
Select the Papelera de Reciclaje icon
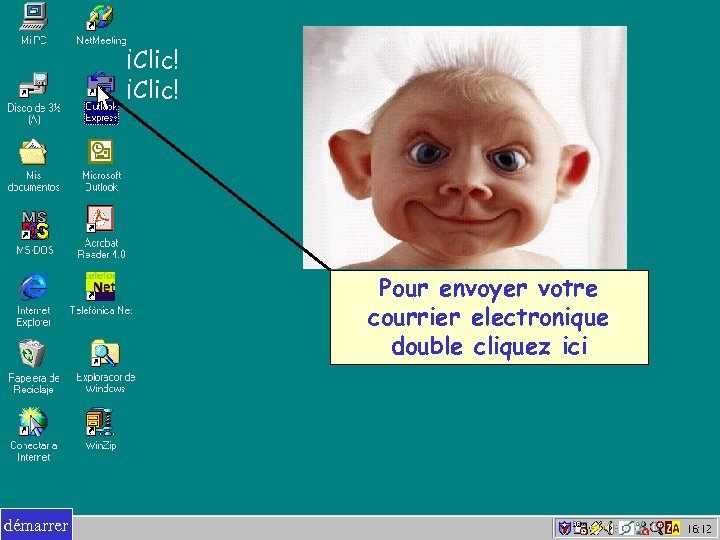(x=32, y=354)
